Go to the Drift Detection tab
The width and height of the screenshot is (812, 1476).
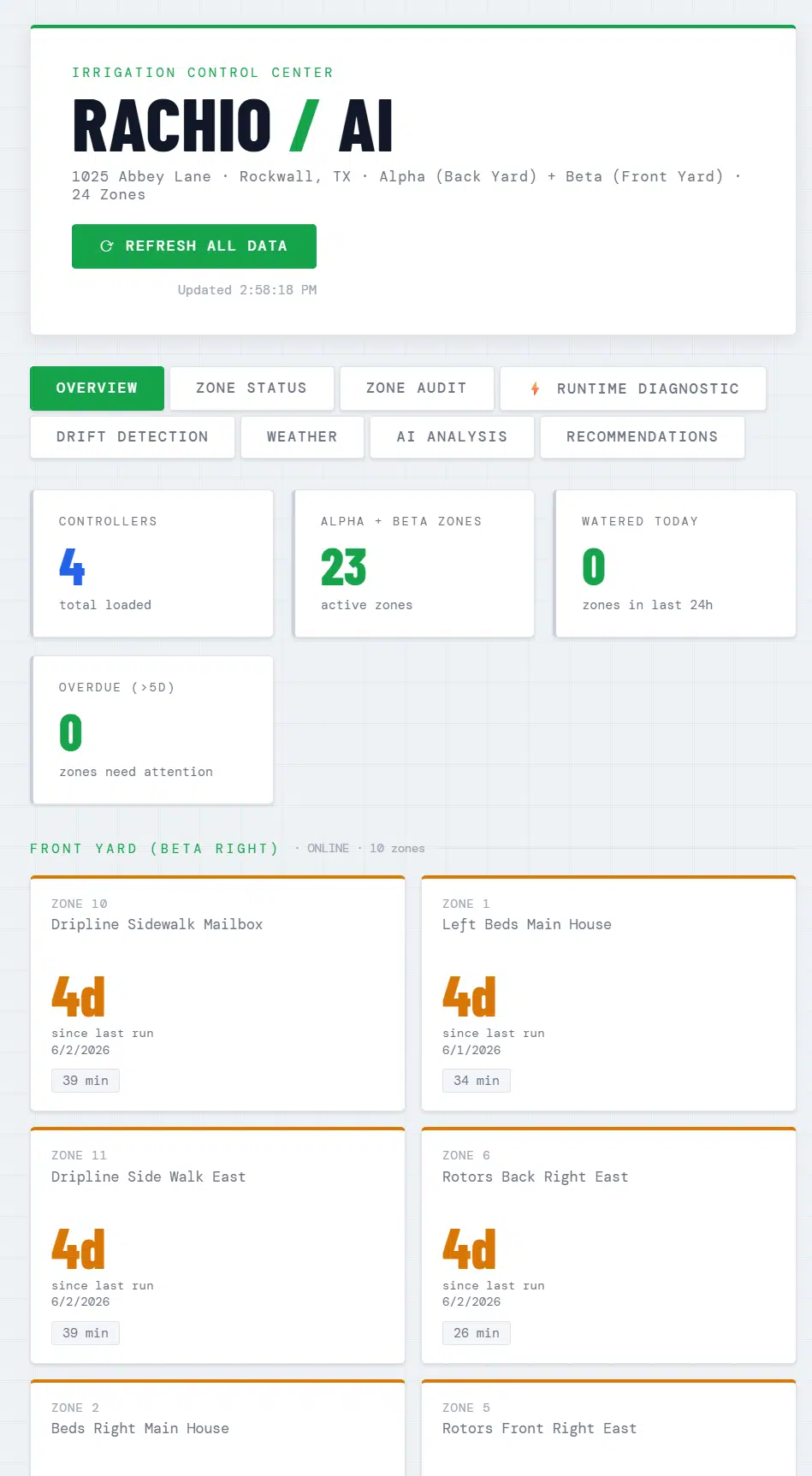[133, 437]
